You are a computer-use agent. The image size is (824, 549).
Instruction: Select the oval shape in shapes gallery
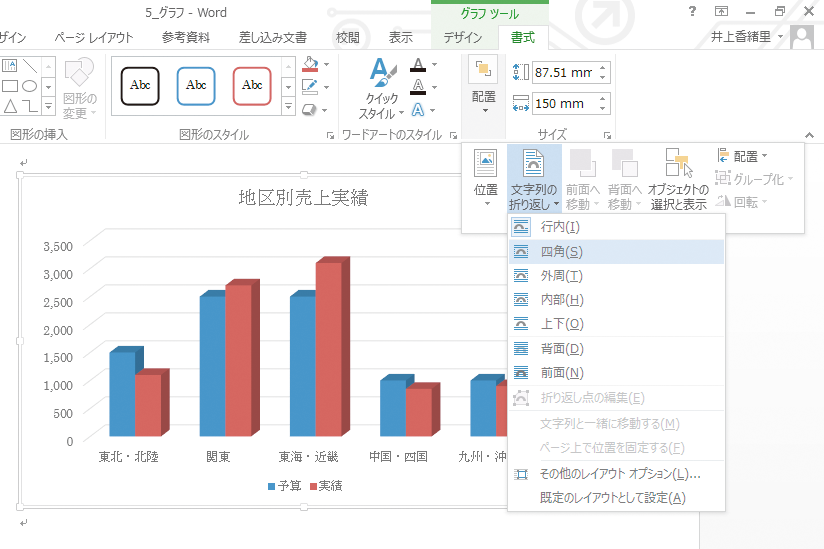(x=29, y=86)
